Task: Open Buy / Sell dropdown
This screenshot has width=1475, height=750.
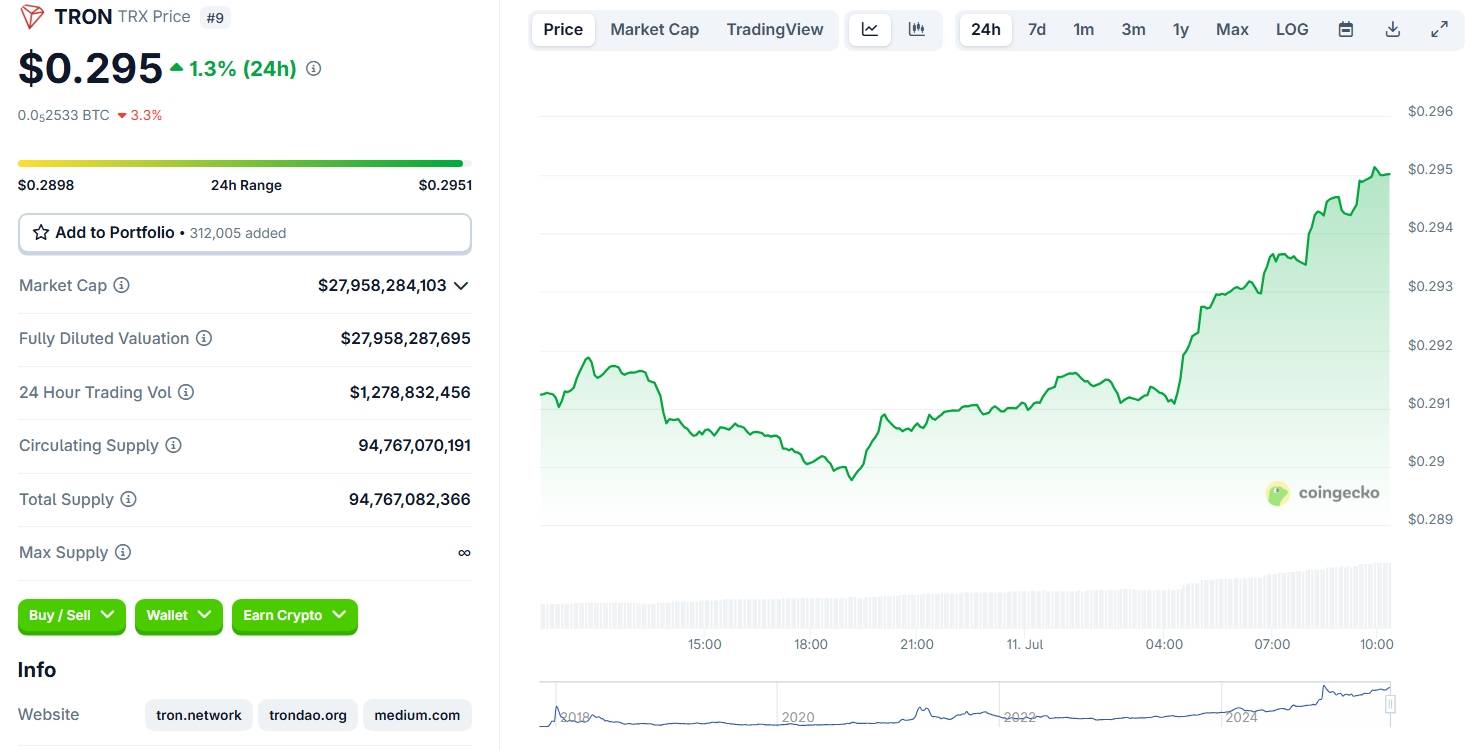Action: [72, 616]
